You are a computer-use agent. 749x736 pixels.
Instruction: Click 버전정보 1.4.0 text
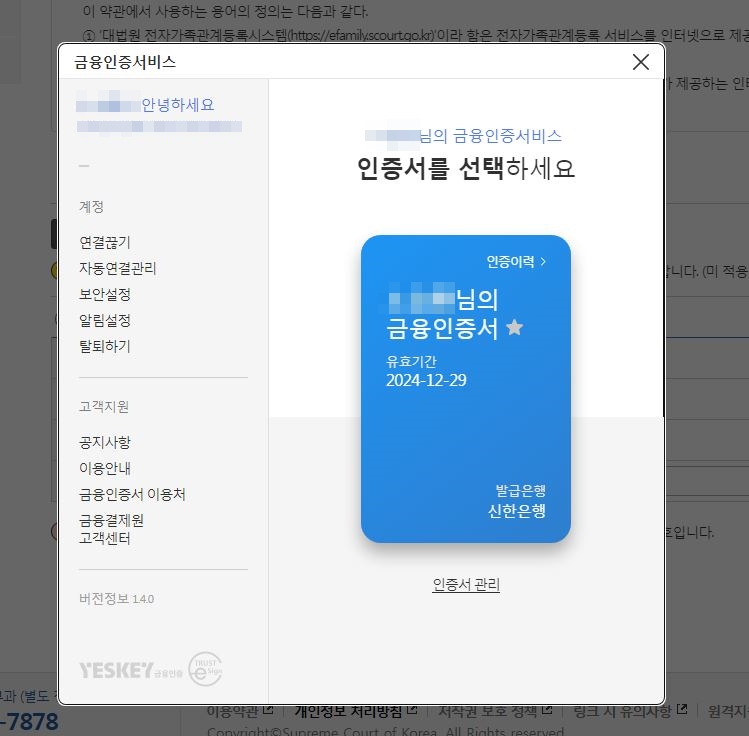117,598
